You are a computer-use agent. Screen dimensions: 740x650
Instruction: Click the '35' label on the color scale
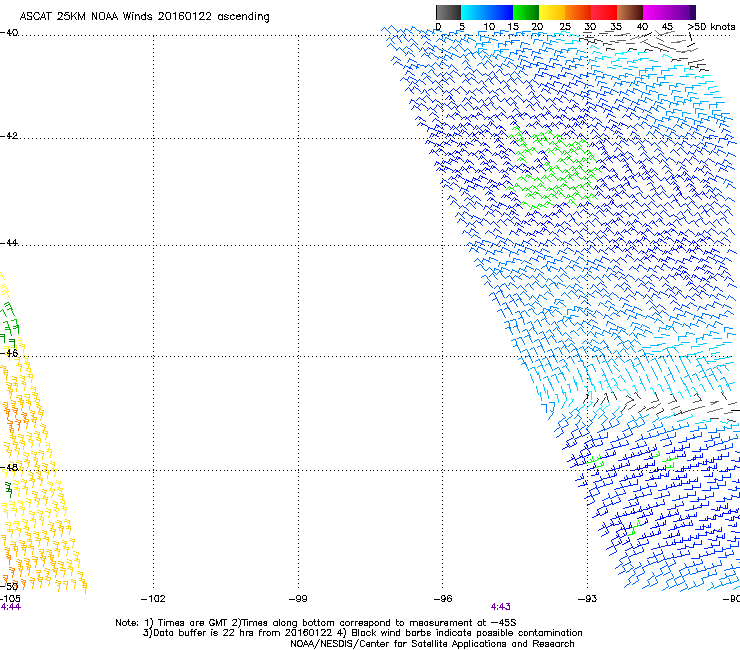pyautogui.click(x=616, y=27)
